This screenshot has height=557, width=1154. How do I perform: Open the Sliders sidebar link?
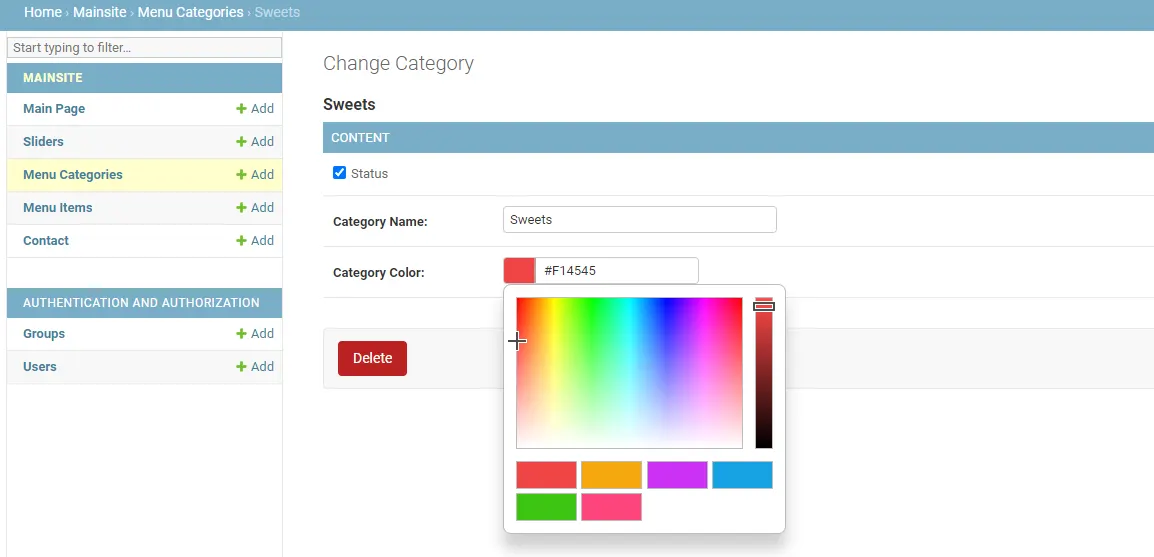tap(43, 141)
